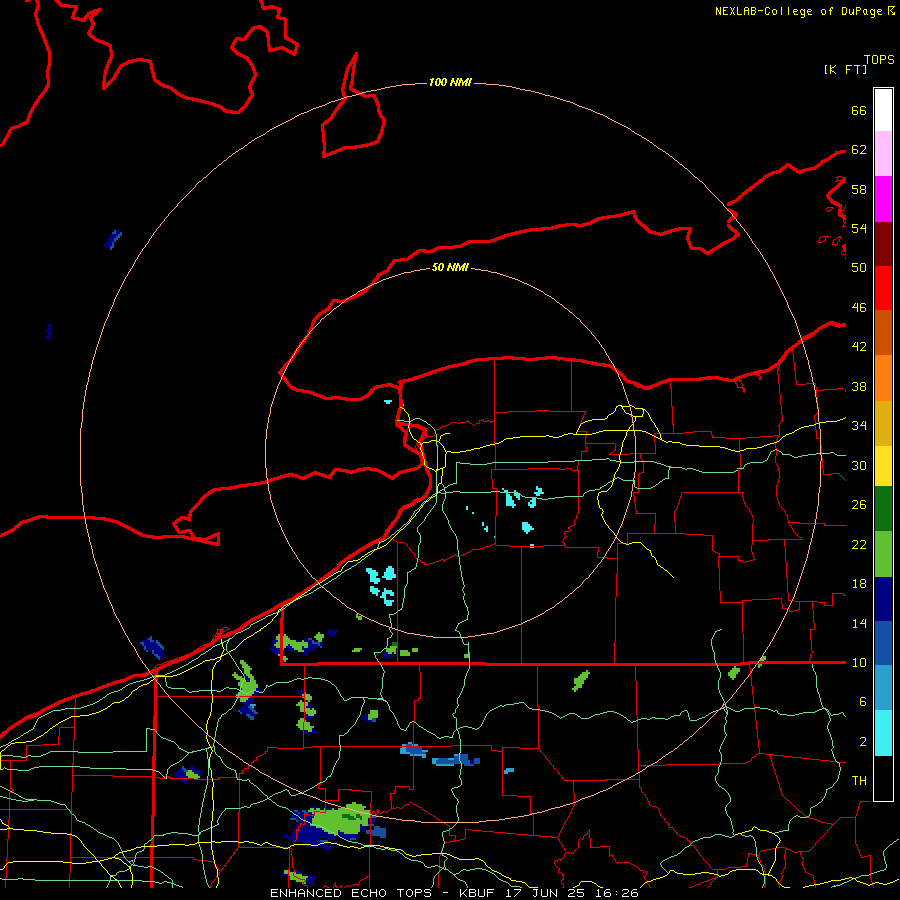Click the yellow 30 kft swatch
The height and width of the screenshot is (900, 900).
[x=883, y=466]
